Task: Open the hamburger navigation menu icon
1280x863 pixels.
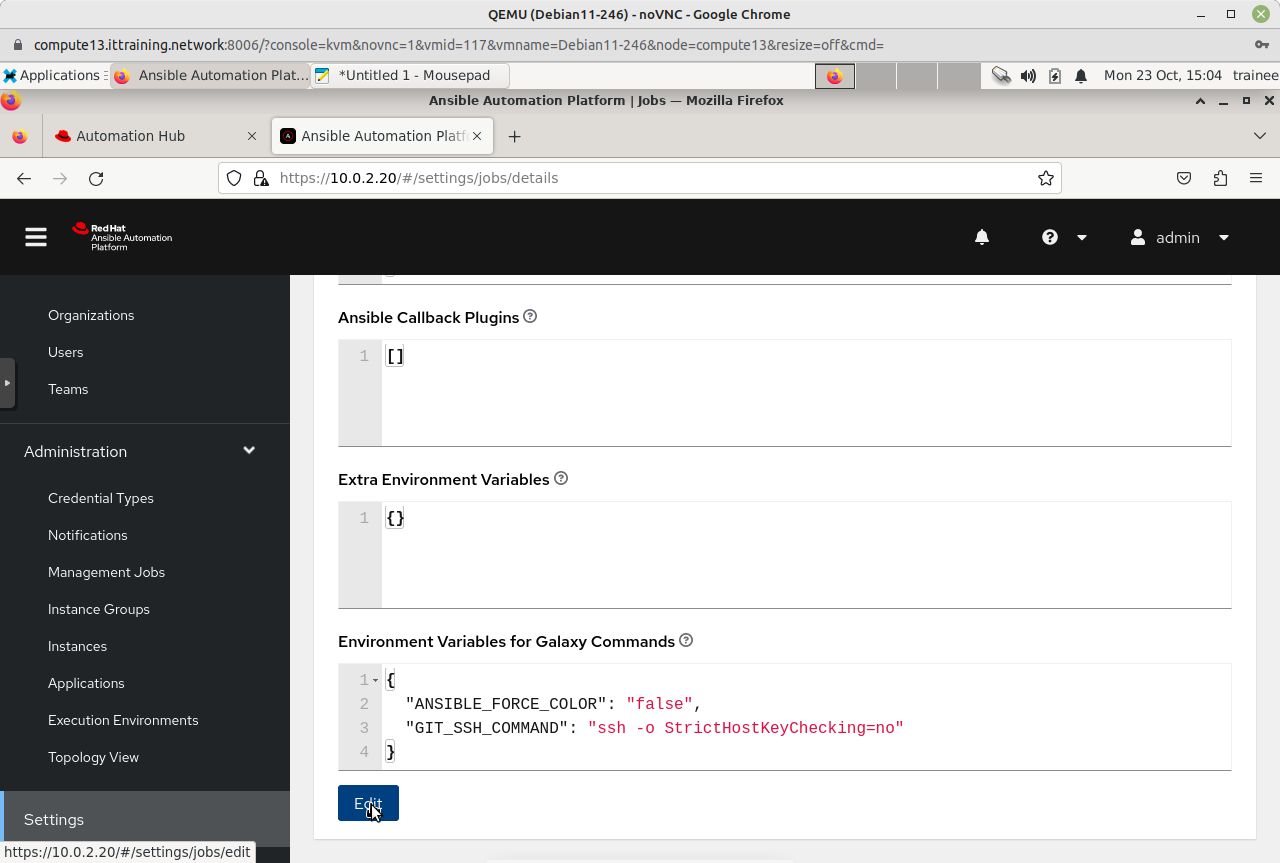Action: click(x=36, y=237)
